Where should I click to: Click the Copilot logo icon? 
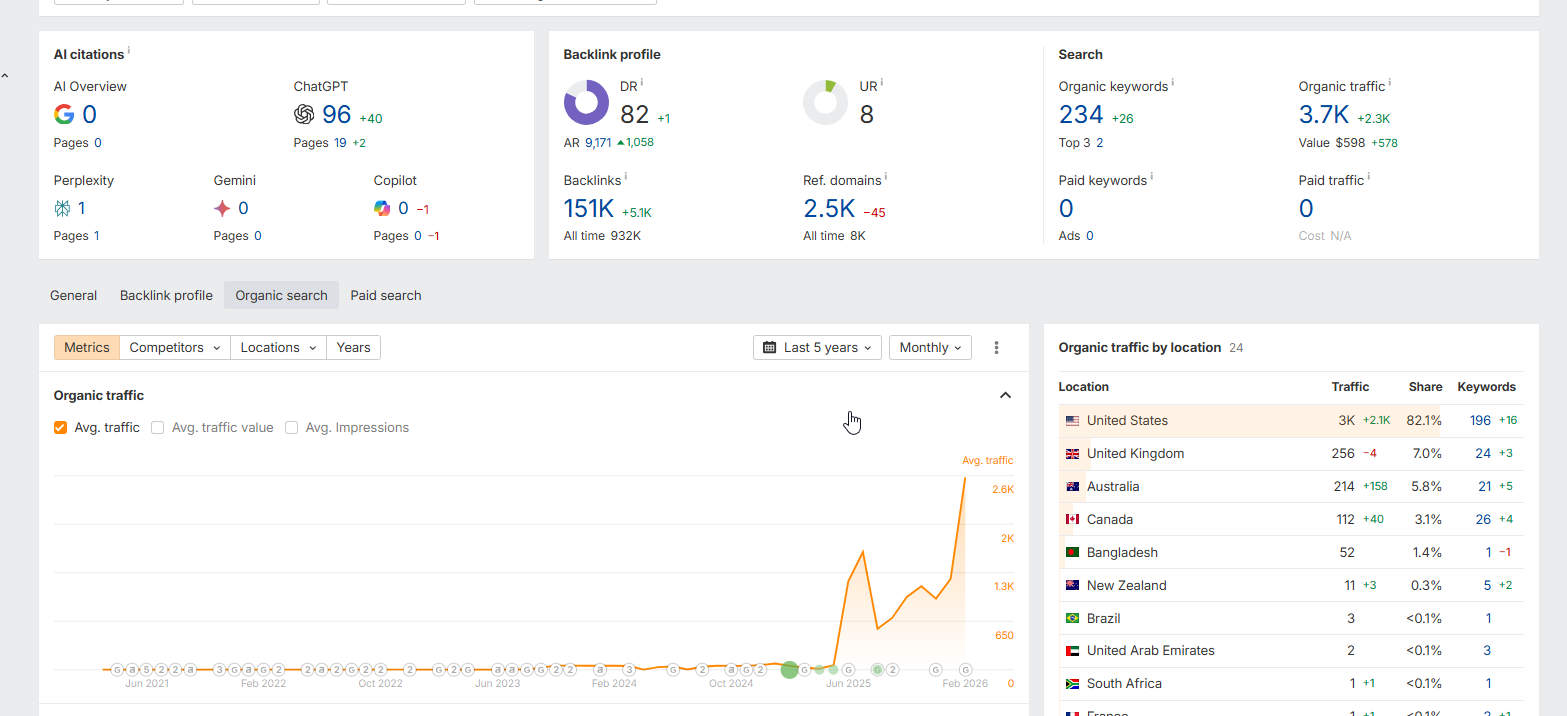tap(382, 208)
